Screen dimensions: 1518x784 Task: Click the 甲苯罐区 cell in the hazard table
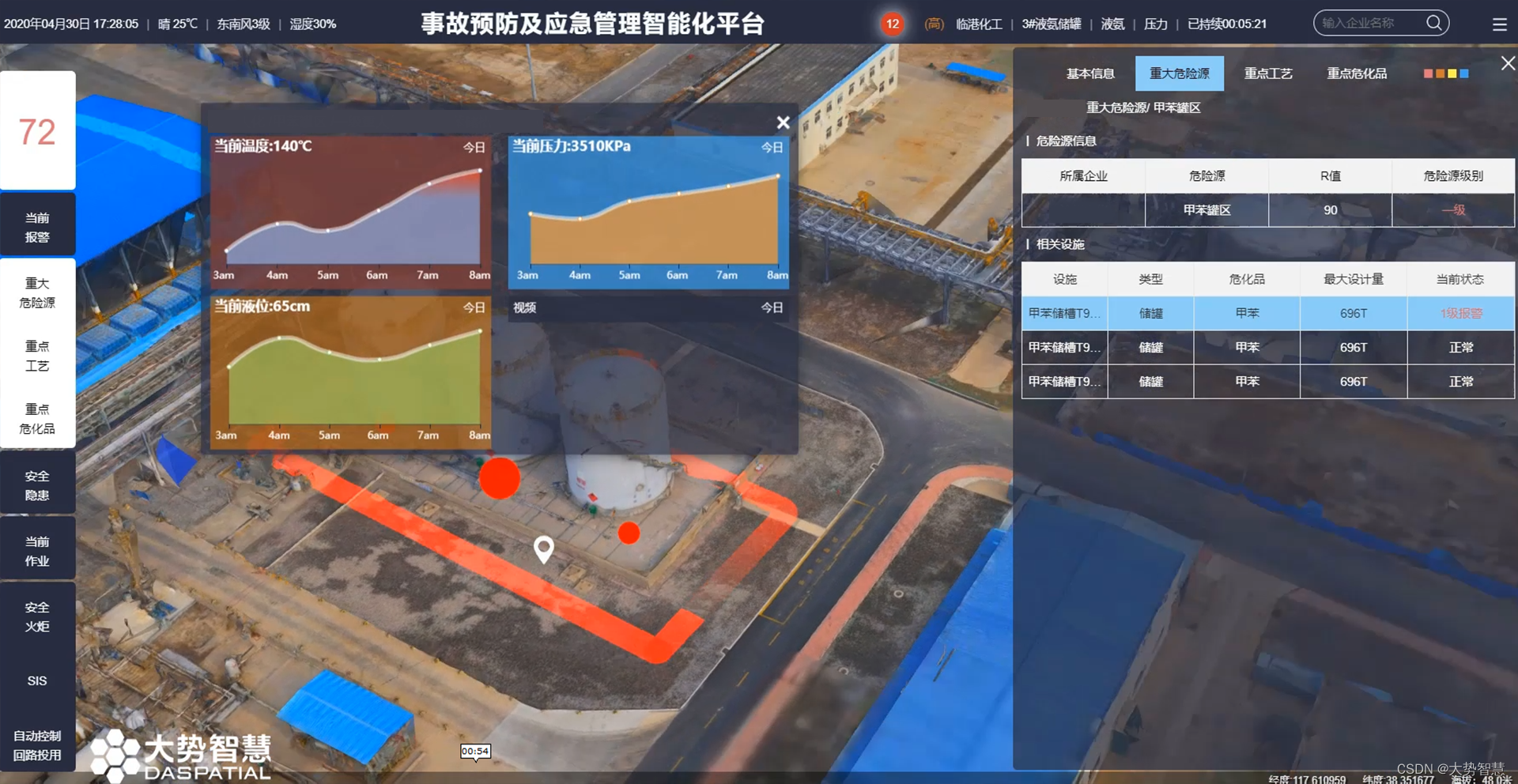[1206, 210]
